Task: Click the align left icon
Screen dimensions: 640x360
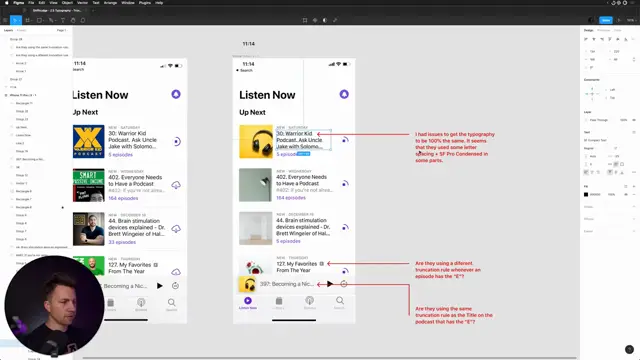Action: coord(586,39)
